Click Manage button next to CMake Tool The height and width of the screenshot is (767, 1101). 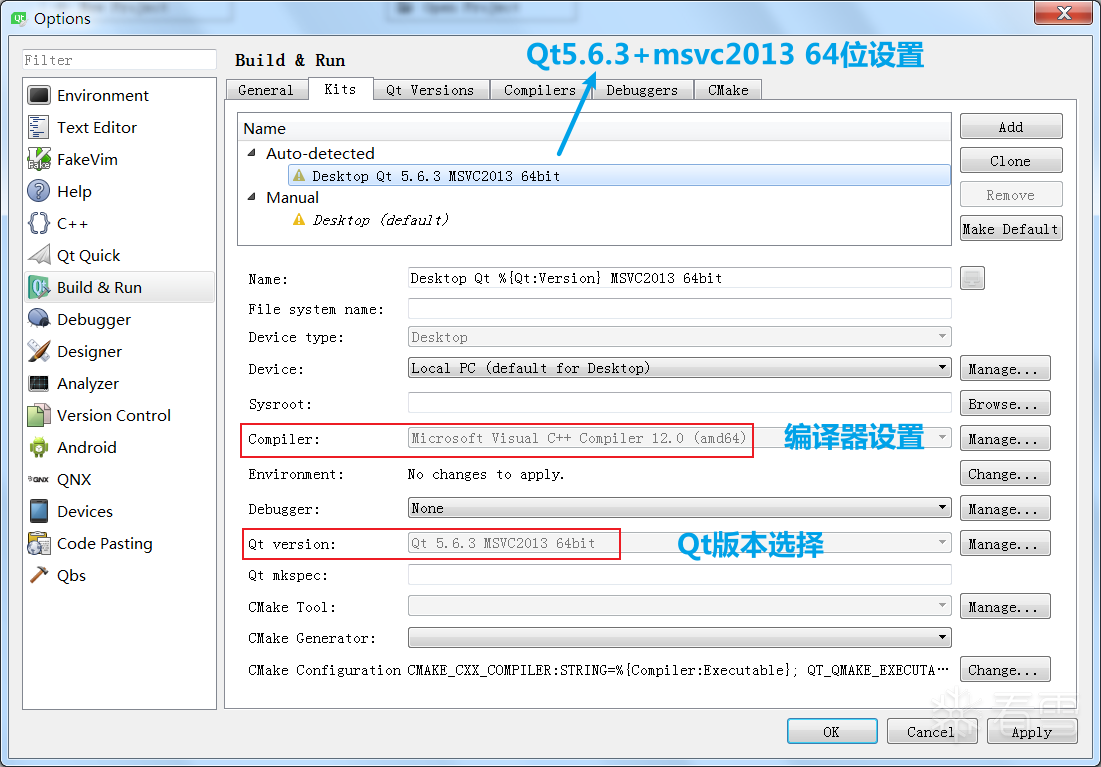1005,606
